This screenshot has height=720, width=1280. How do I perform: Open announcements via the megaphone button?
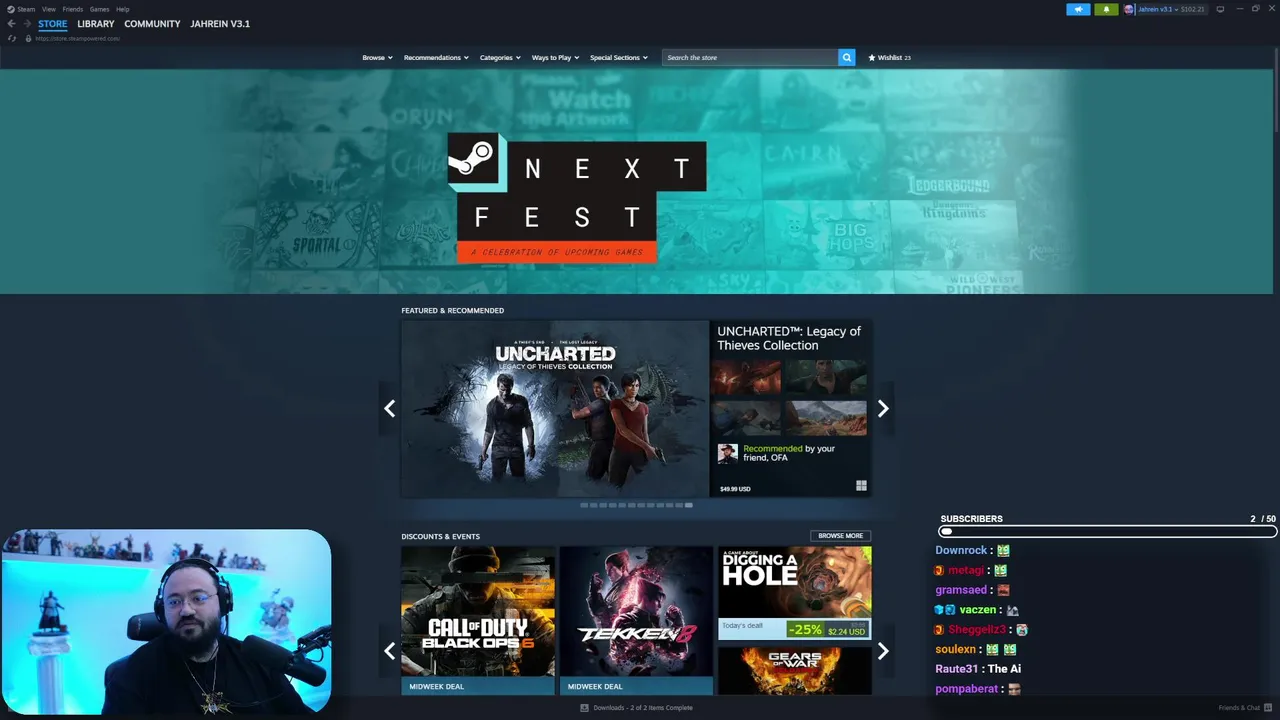tap(1078, 9)
